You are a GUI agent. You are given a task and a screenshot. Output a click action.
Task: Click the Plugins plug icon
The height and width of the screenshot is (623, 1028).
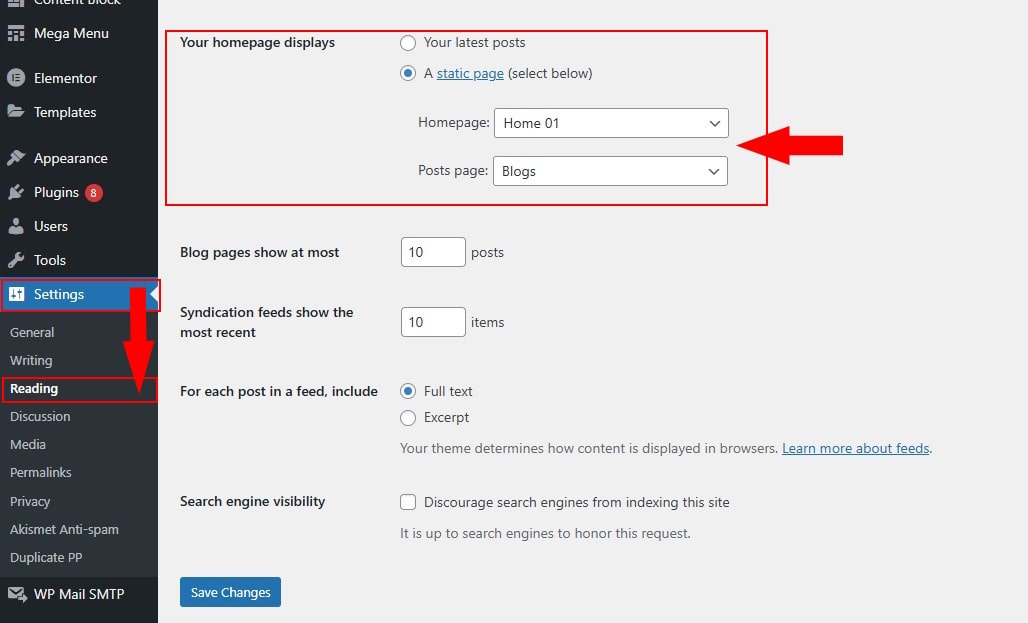point(16,192)
